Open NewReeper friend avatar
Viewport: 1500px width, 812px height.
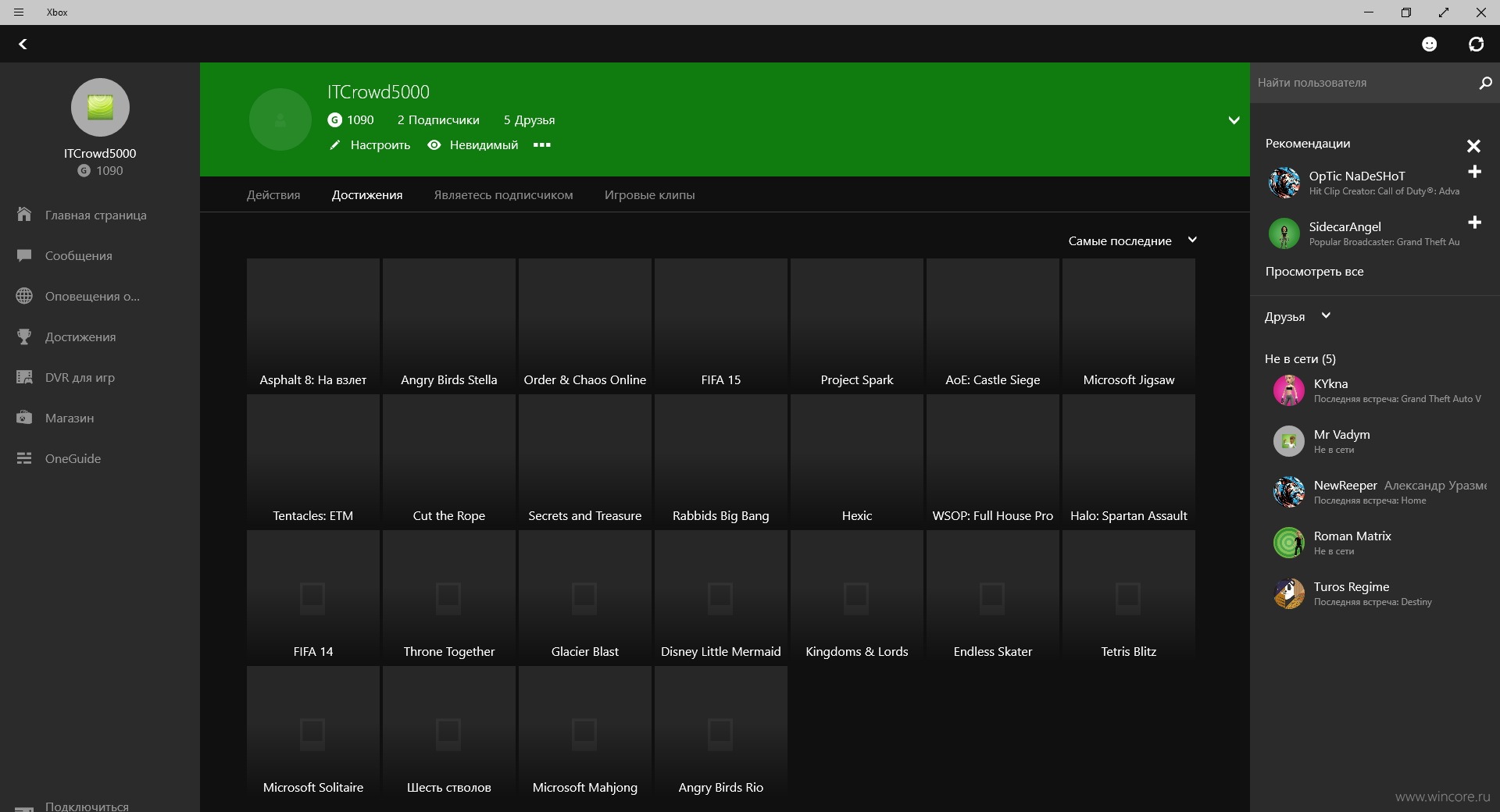pos(1289,492)
